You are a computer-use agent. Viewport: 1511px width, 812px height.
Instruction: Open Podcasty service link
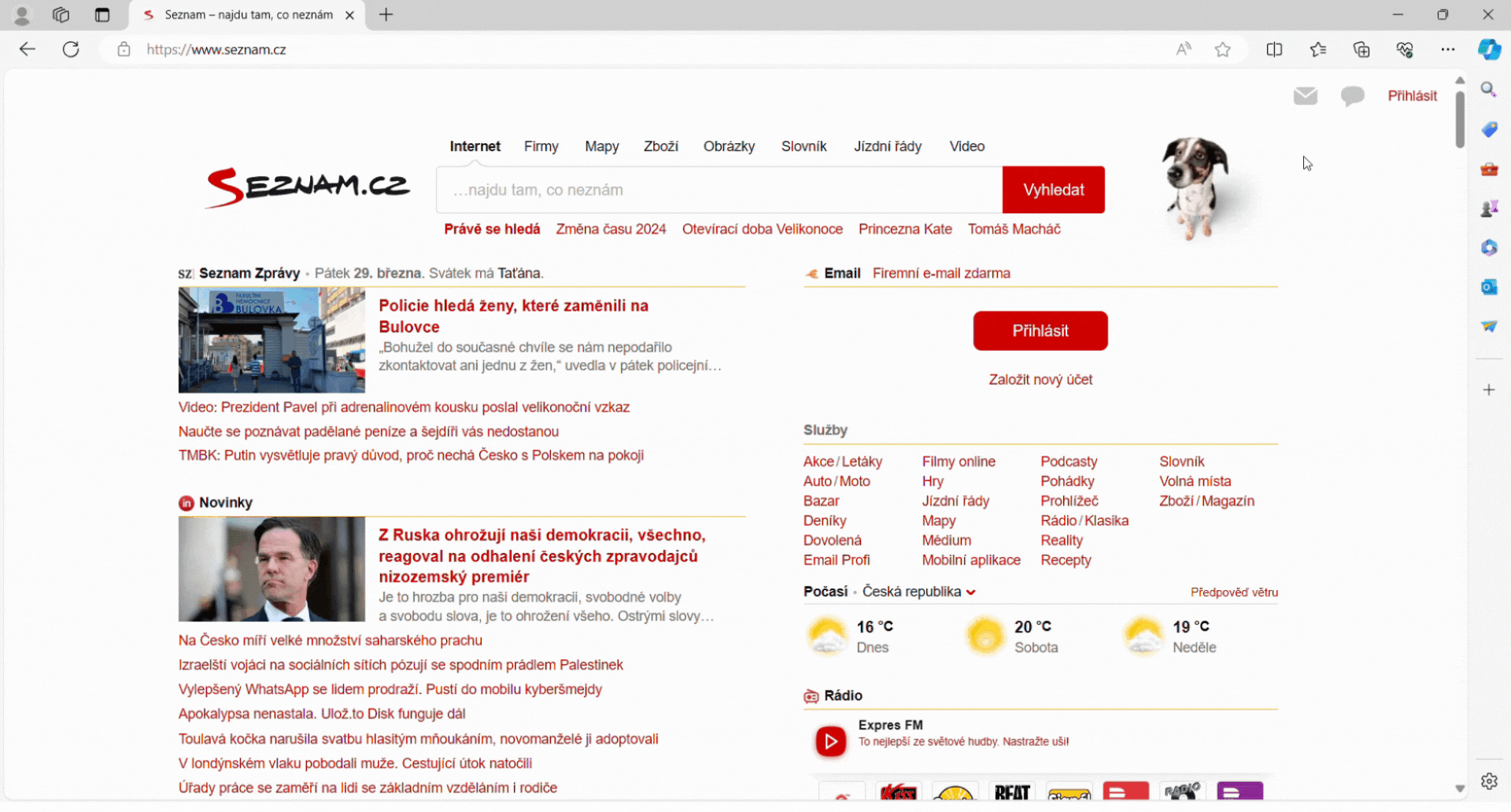click(x=1069, y=462)
